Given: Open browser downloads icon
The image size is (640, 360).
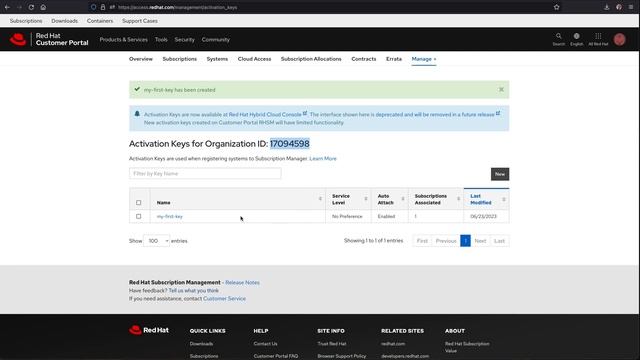Looking at the screenshot, I should [607, 7].
